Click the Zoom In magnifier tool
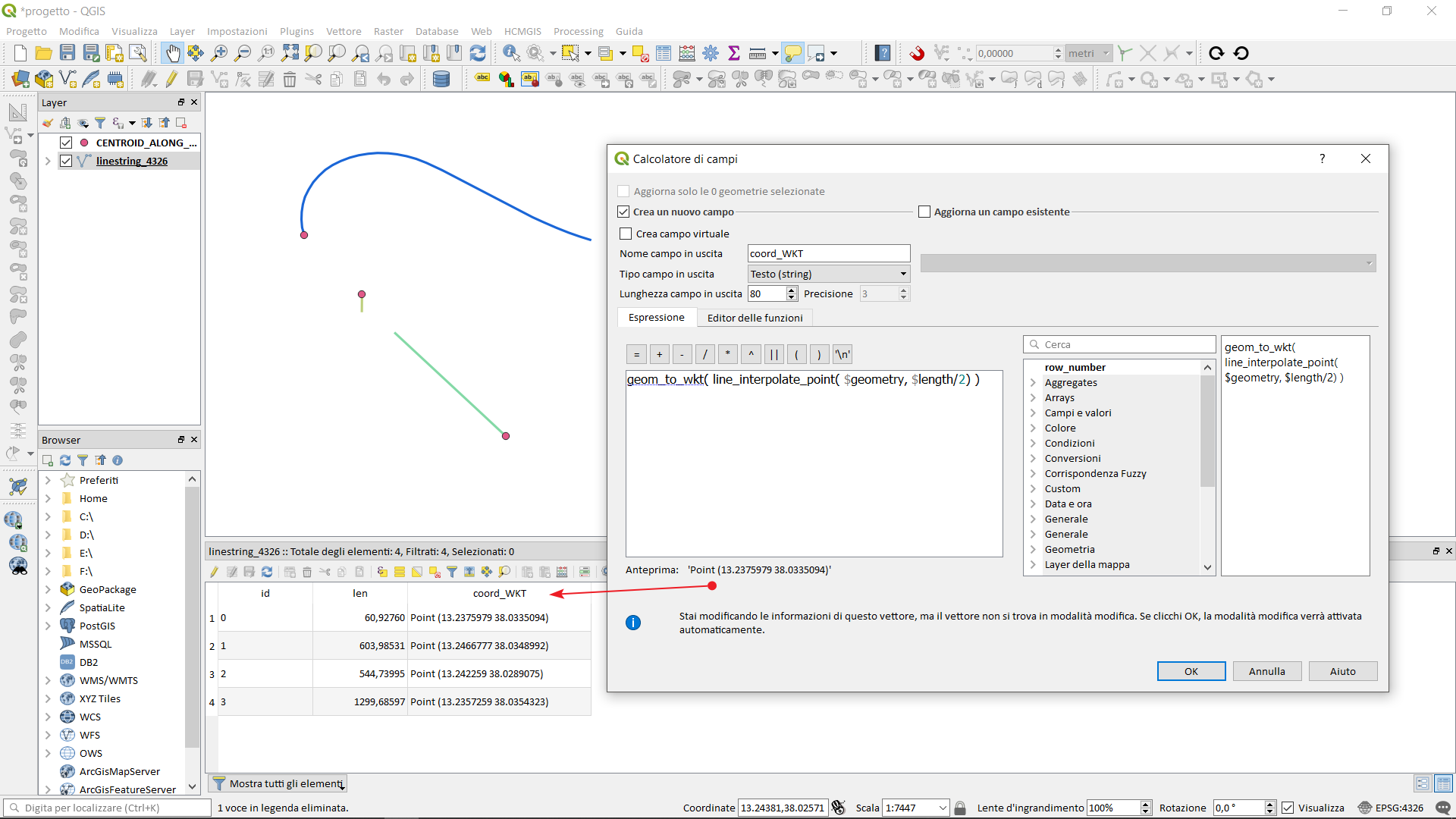This screenshot has width=1456, height=819. pyautogui.click(x=219, y=53)
